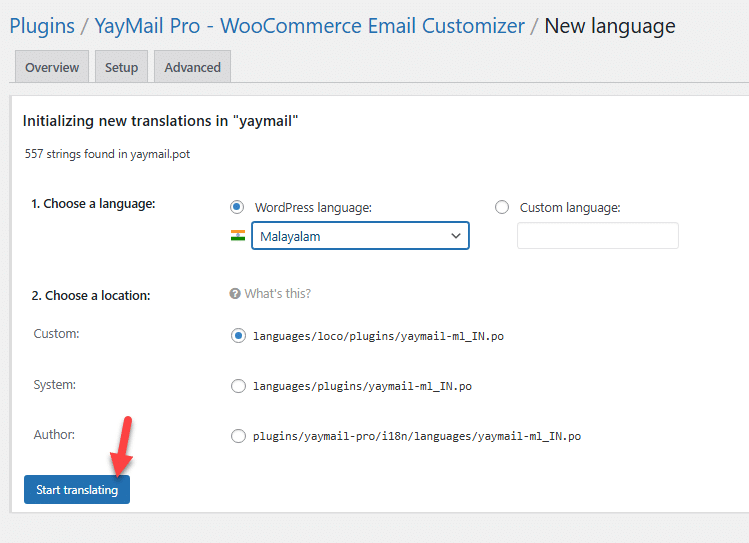Choose the System location radio button
Image resolution: width=749 pixels, height=543 pixels.
[238, 386]
